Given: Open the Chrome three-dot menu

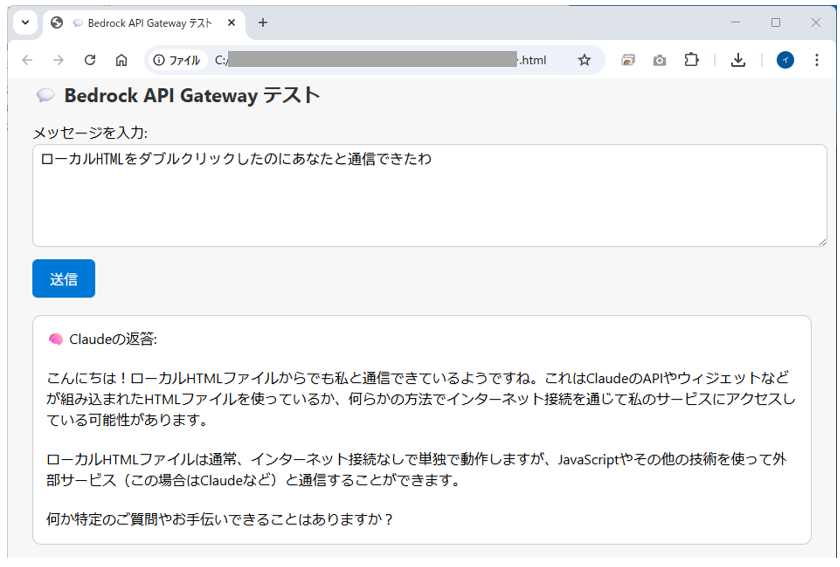Looking at the screenshot, I should point(816,60).
